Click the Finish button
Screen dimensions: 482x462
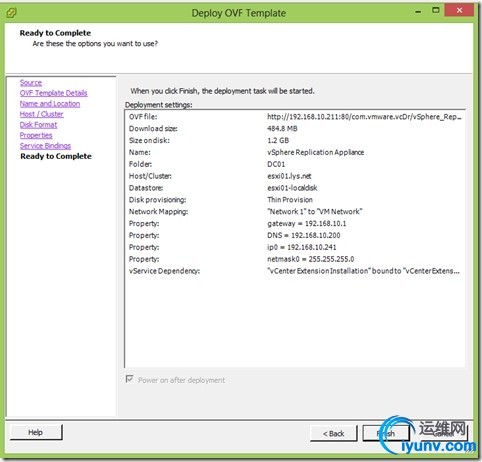[386, 433]
